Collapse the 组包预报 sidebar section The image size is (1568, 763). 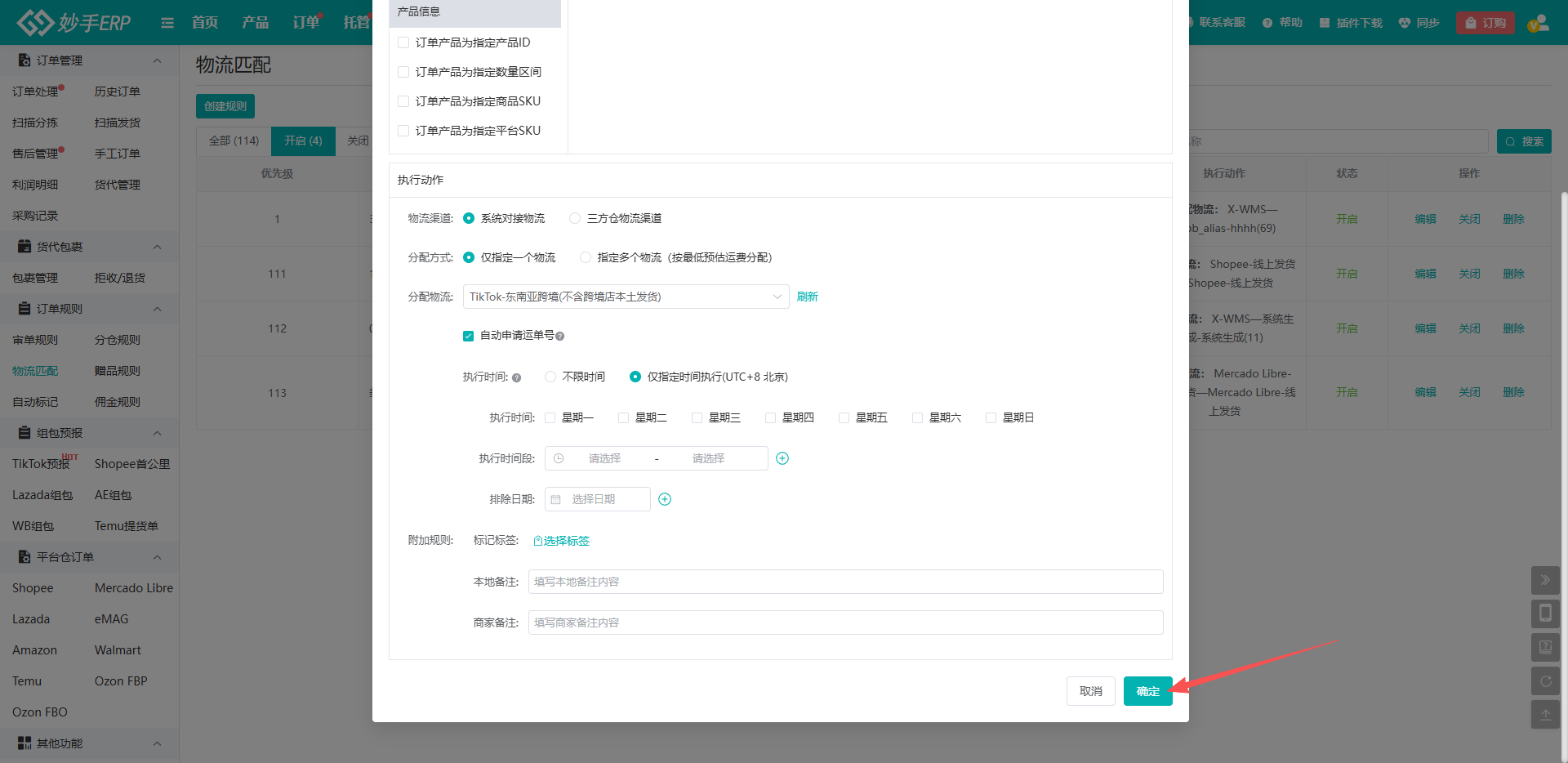(157, 433)
